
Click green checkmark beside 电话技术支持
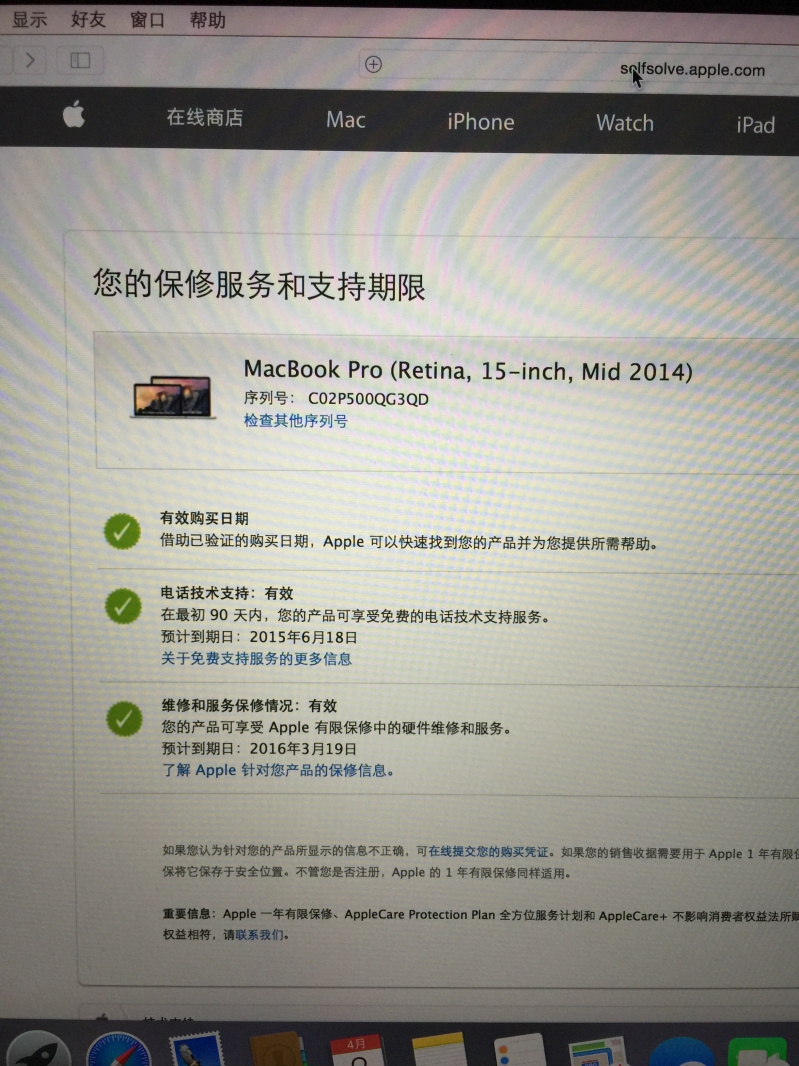tap(123, 606)
